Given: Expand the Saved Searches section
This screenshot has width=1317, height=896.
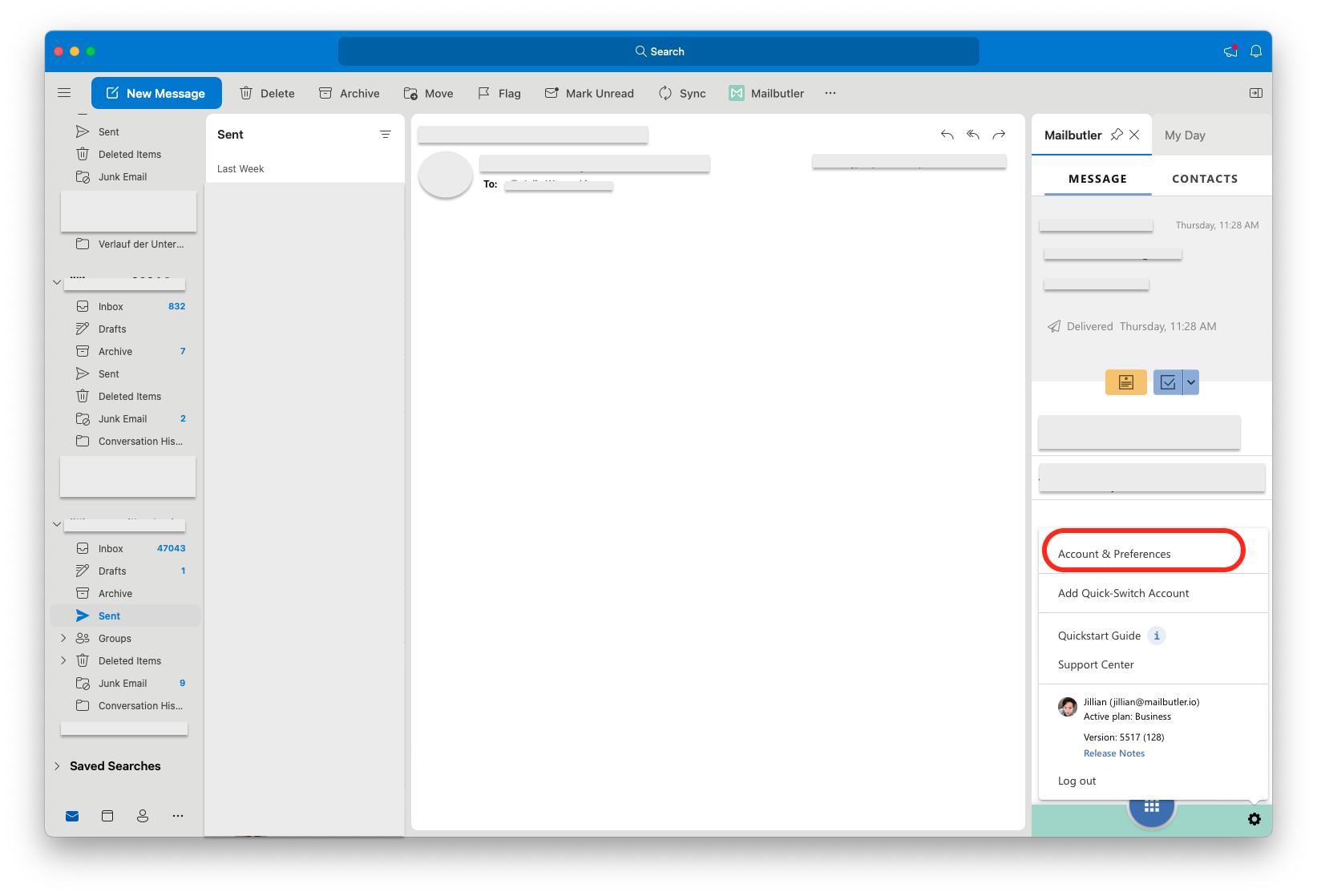Looking at the screenshot, I should click(57, 766).
